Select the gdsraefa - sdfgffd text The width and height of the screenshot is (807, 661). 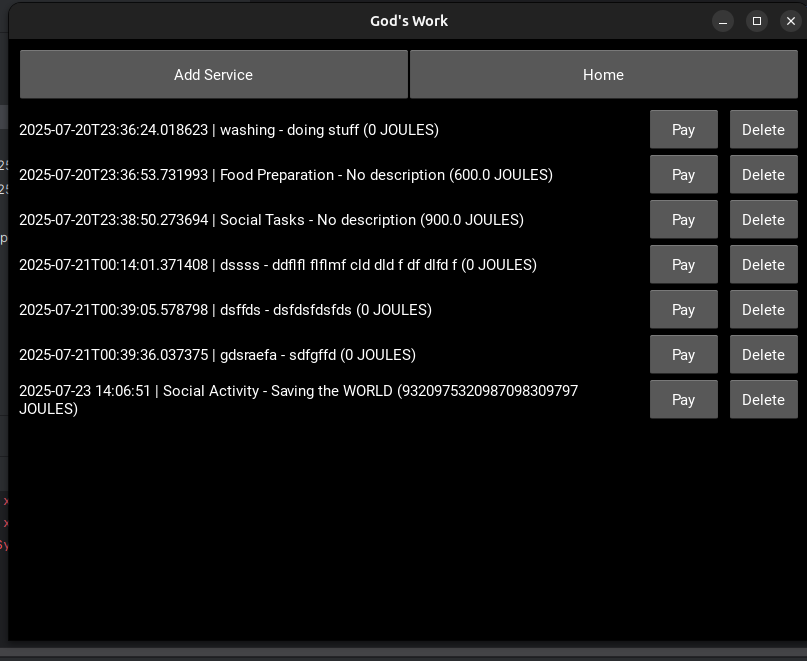(218, 355)
